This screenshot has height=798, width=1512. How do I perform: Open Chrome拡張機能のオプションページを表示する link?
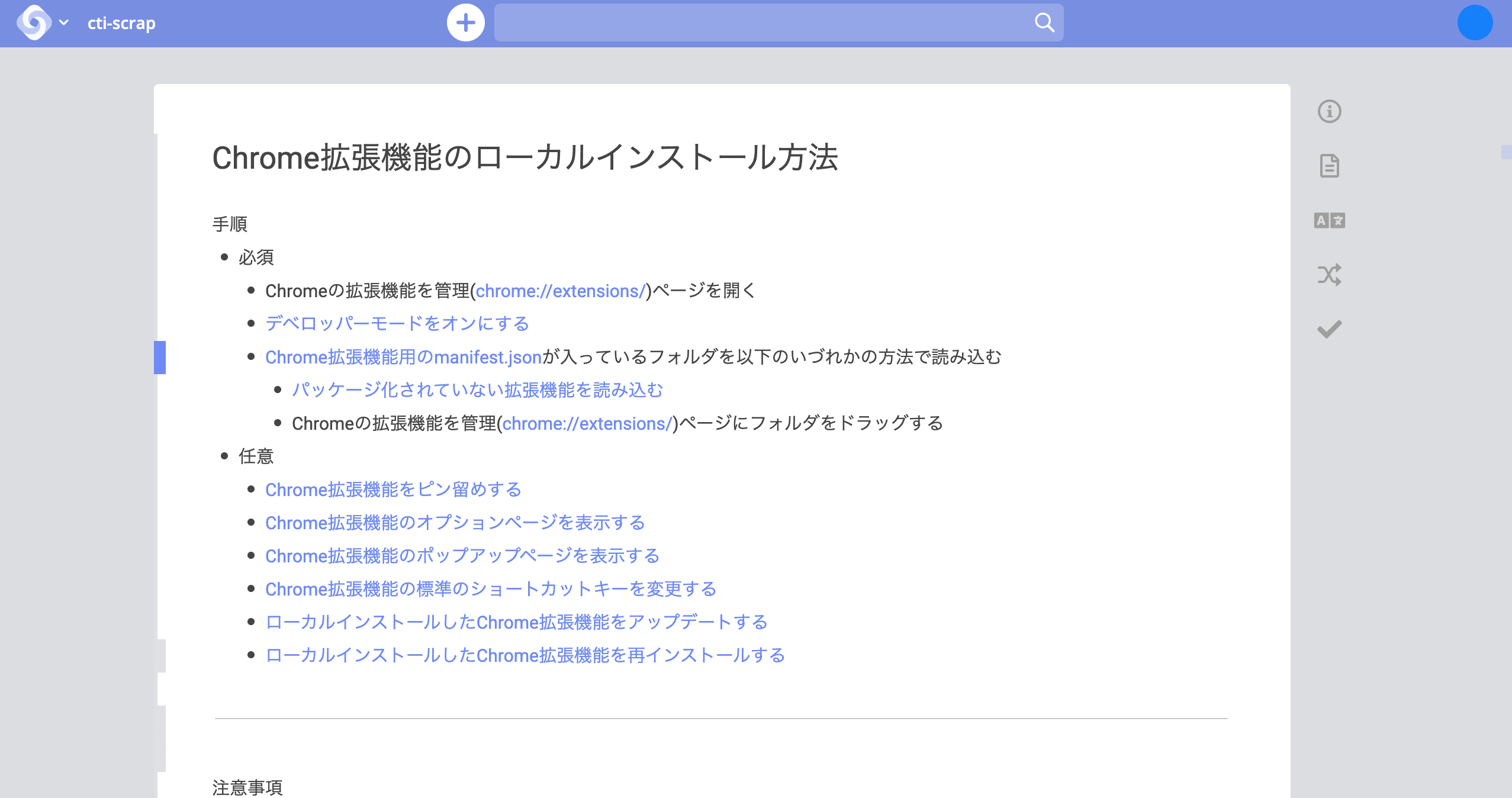455,523
